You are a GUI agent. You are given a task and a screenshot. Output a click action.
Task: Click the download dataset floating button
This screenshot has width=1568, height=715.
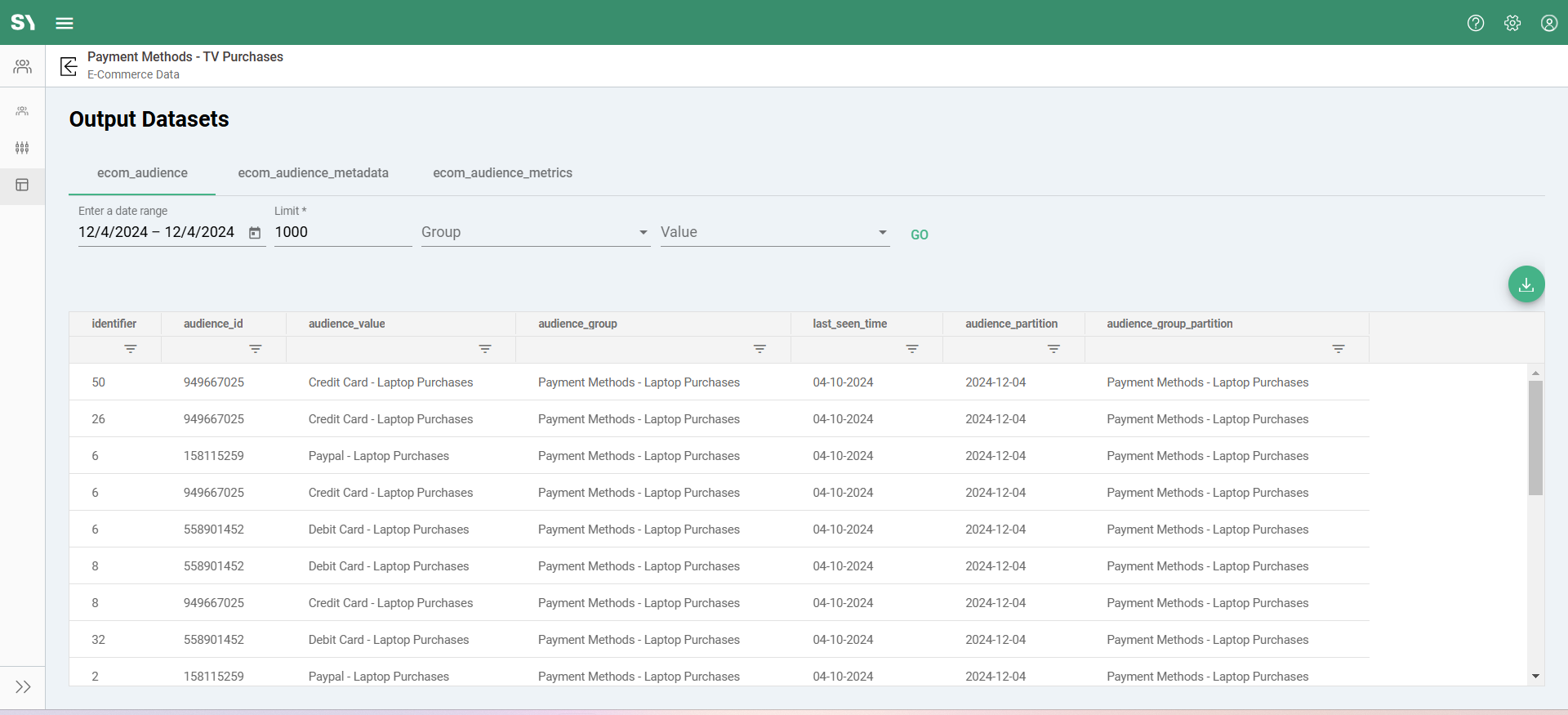coord(1526,284)
